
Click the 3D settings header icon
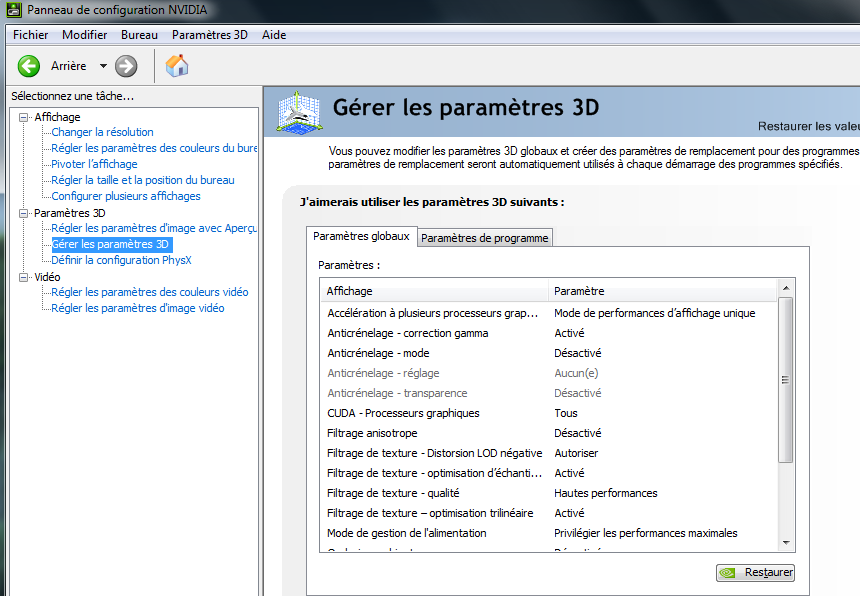click(x=299, y=112)
